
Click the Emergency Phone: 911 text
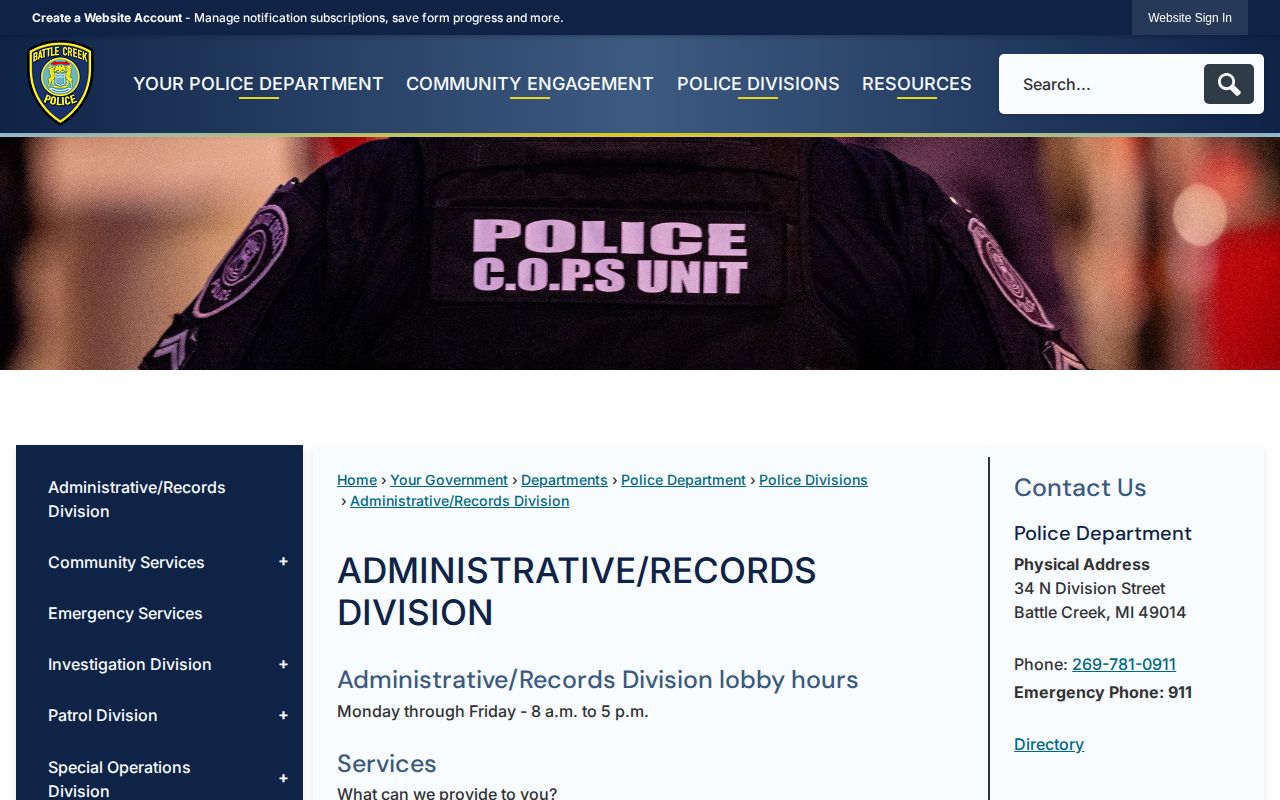(1103, 692)
